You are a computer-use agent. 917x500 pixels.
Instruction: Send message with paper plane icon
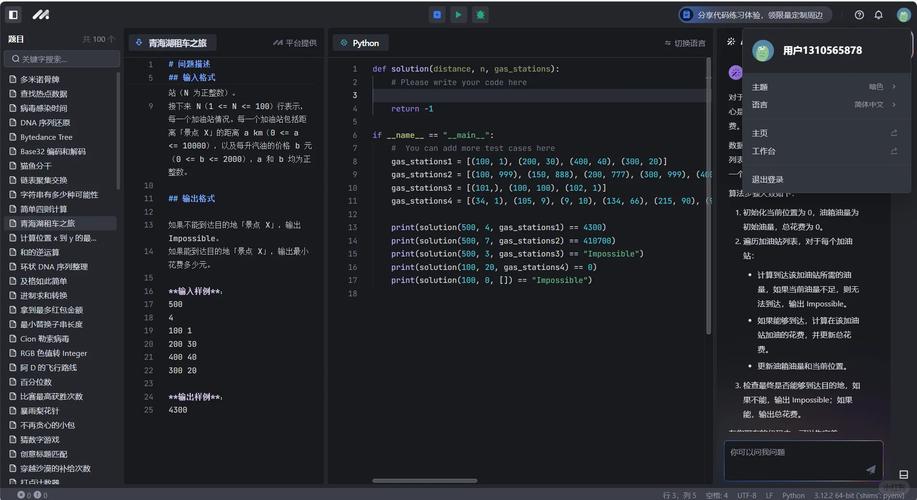pyautogui.click(x=870, y=469)
